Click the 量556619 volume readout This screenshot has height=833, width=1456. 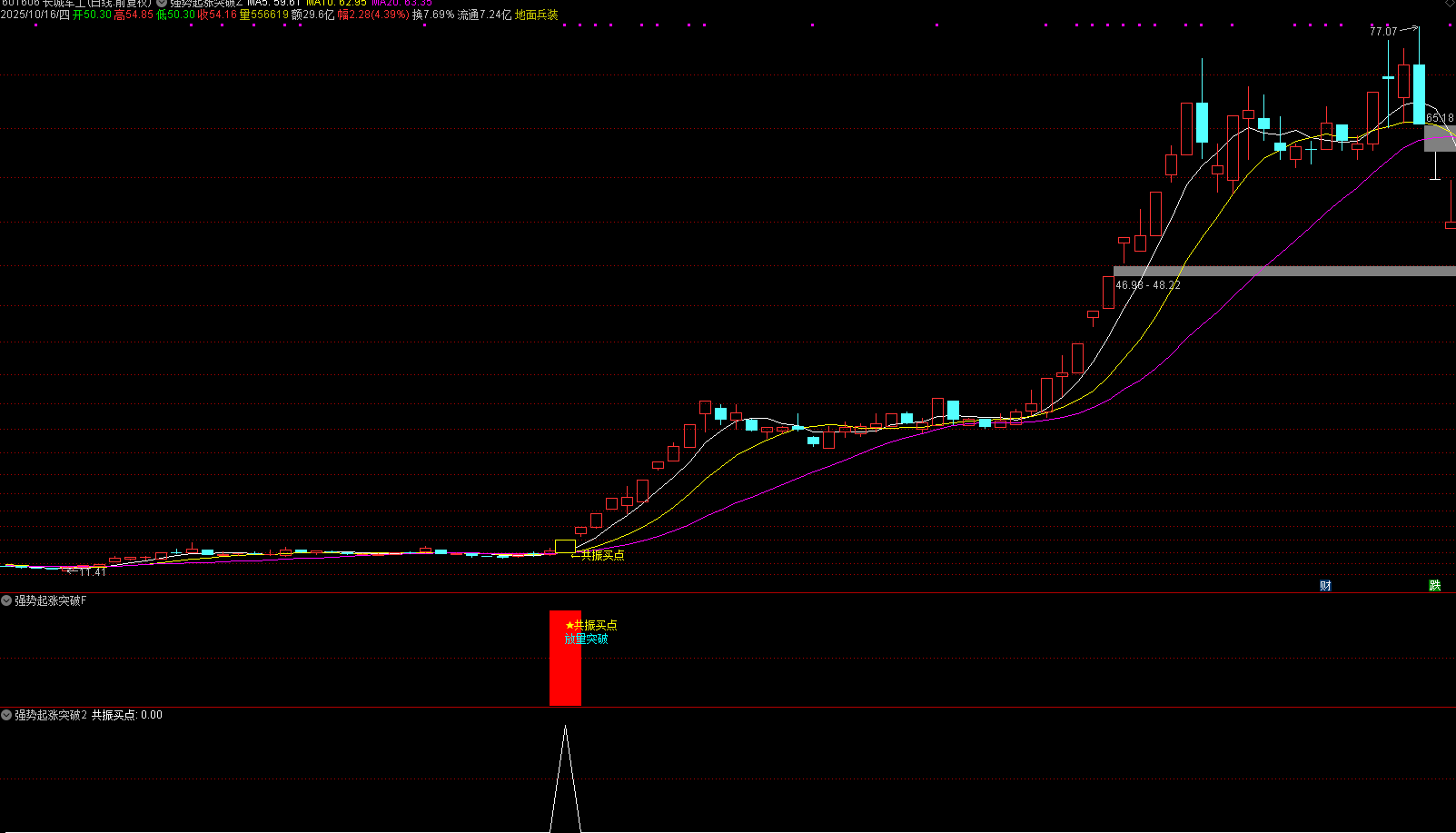[263, 15]
